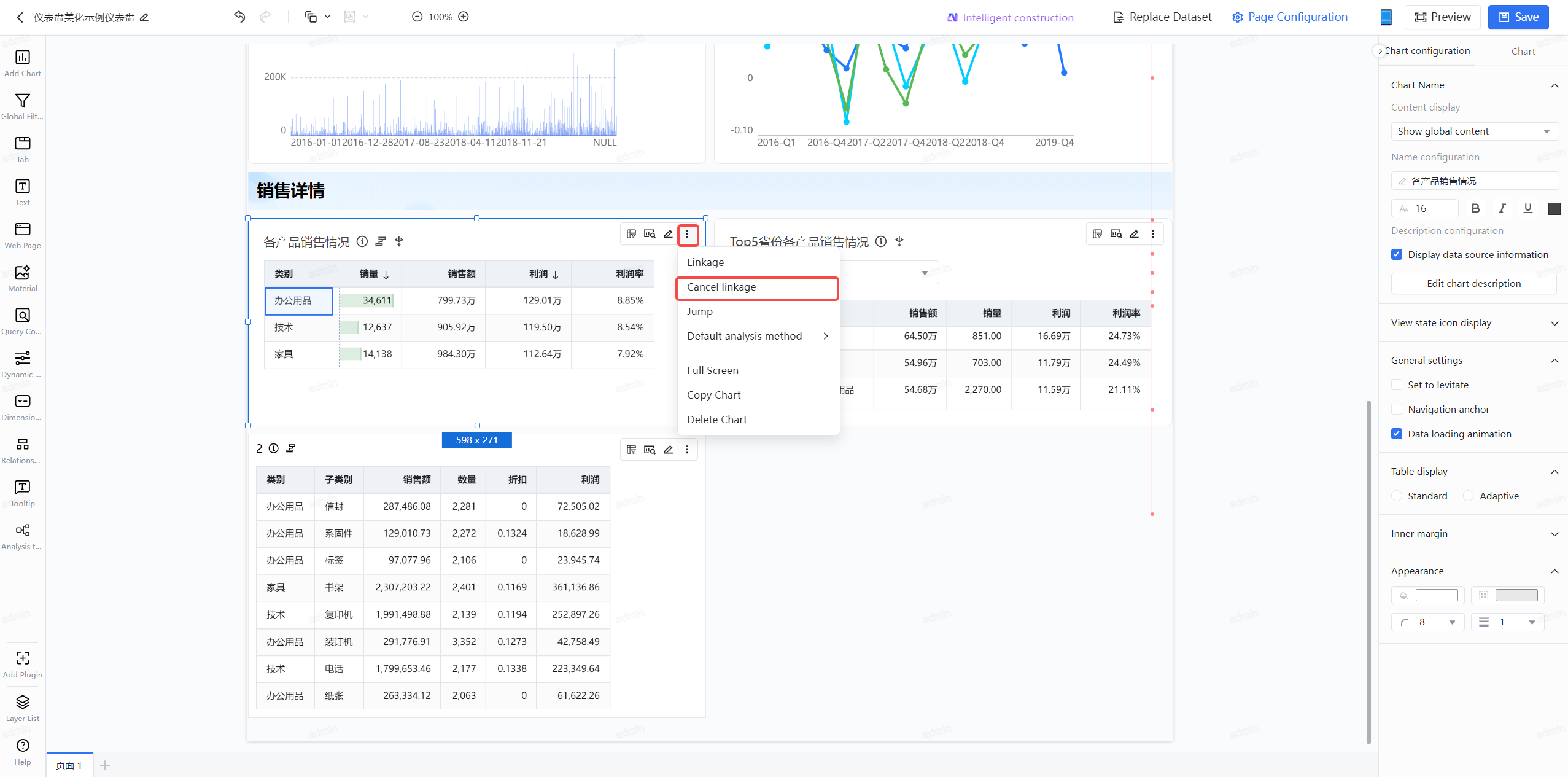This screenshot has width=1568, height=777.
Task: Open the Default analysis method submenu
Action: [758, 336]
